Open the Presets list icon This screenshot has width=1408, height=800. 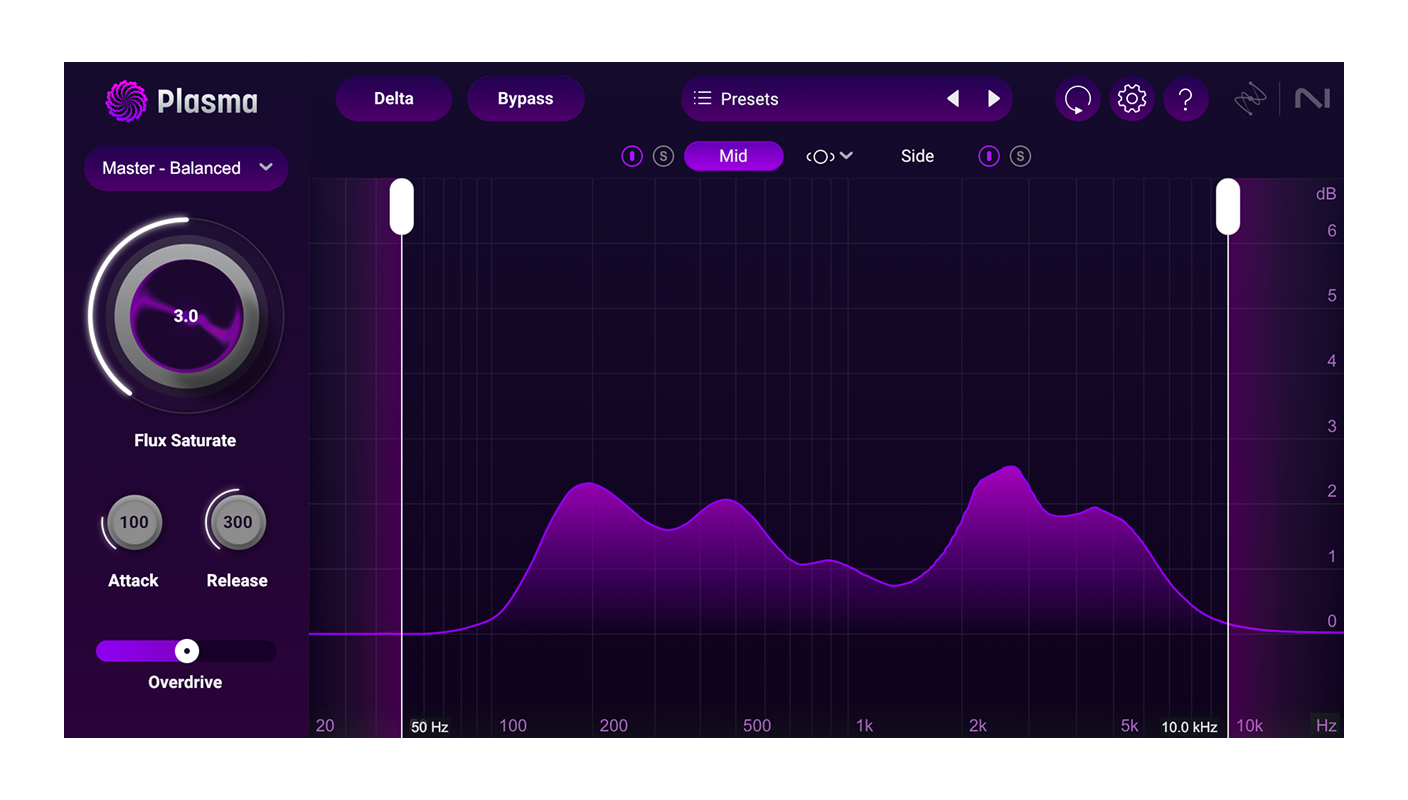click(x=703, y=99)
